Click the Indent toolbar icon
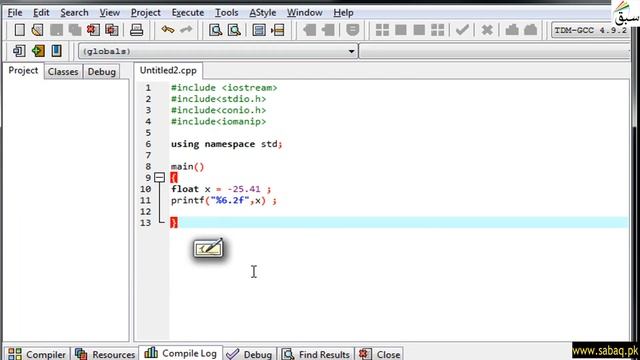 tap(309, 30)
